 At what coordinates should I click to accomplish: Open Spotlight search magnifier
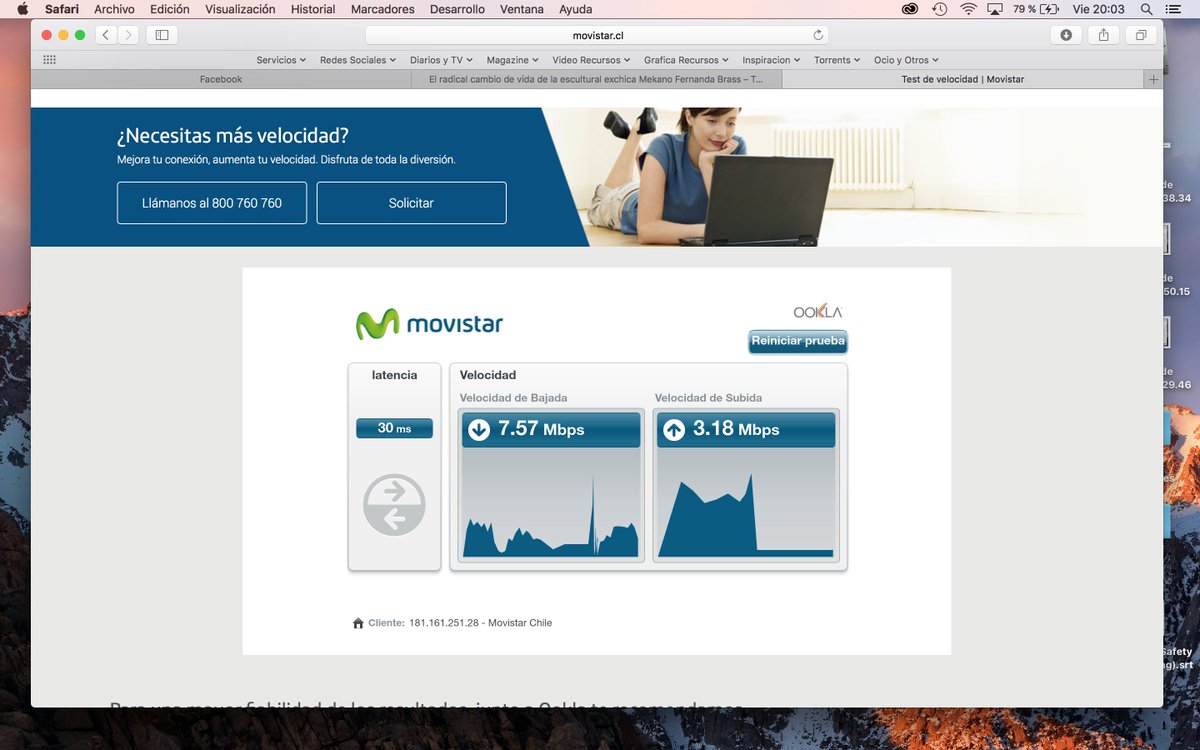[x=1146, y=9]
